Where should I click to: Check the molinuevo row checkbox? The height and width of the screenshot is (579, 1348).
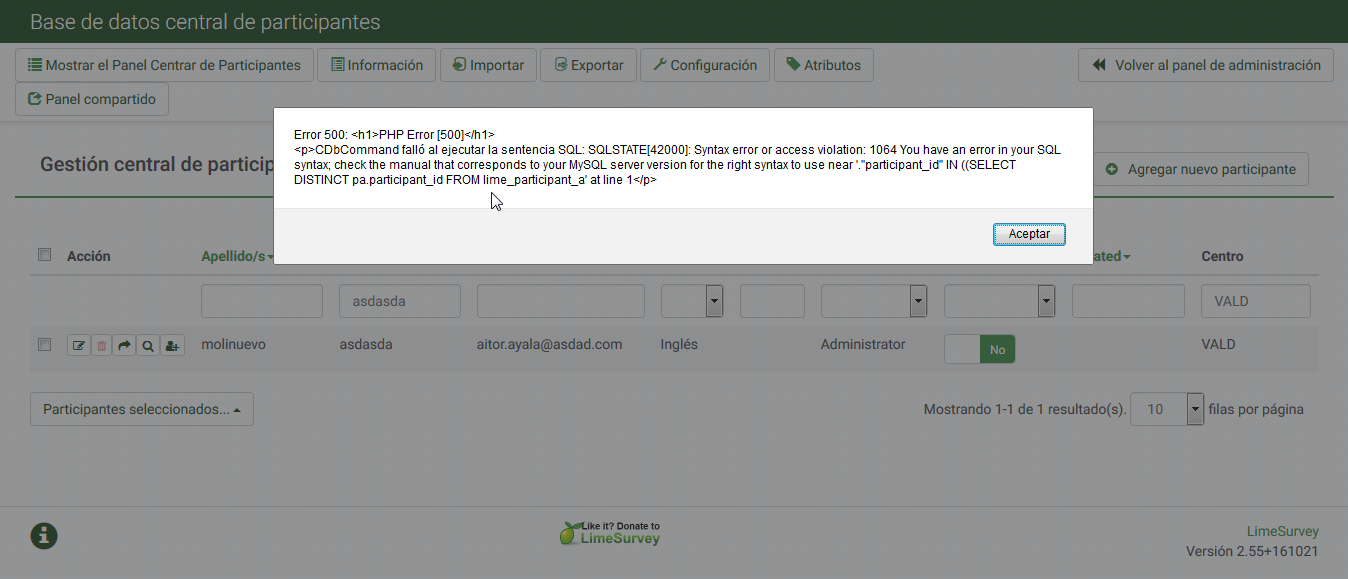44,344
